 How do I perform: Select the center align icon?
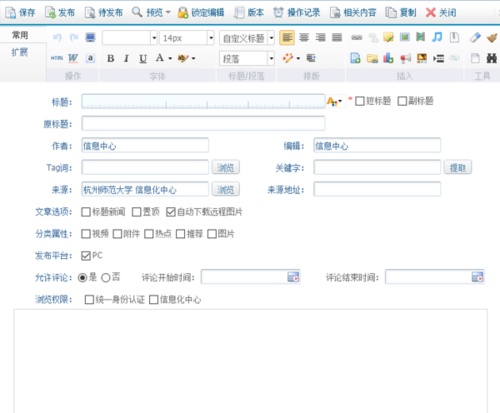pos(304,37)
